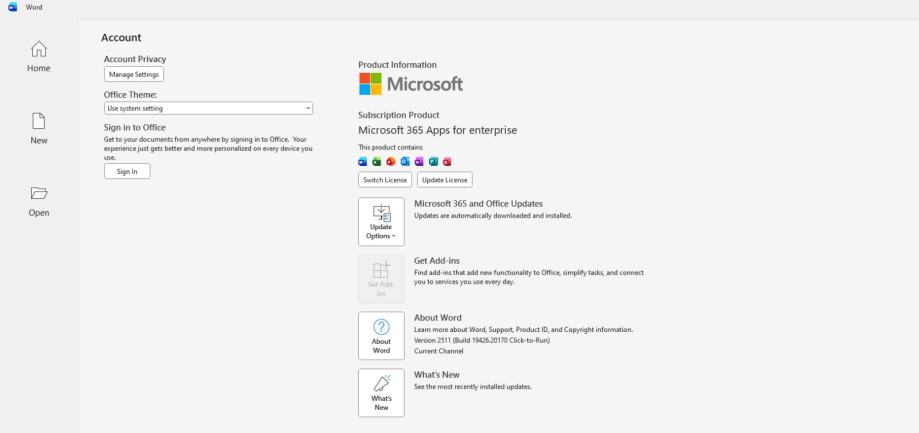Image resolution: width=919 pixels, height=433 pixels.
Task: Click the disabled Get Add-ins button
Action: pyautogui.click(x=382, y=278)
